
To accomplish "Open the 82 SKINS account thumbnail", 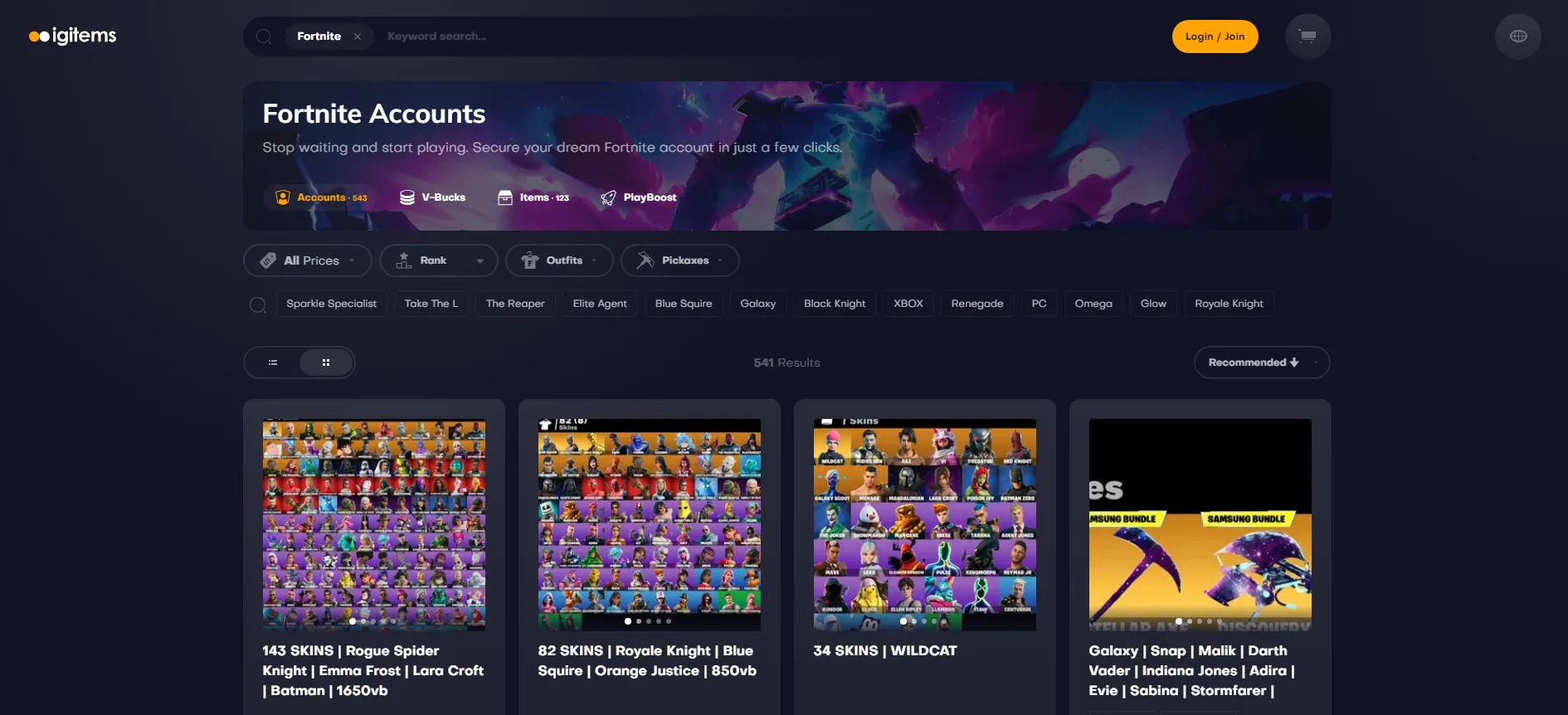I will pos(650,525).
